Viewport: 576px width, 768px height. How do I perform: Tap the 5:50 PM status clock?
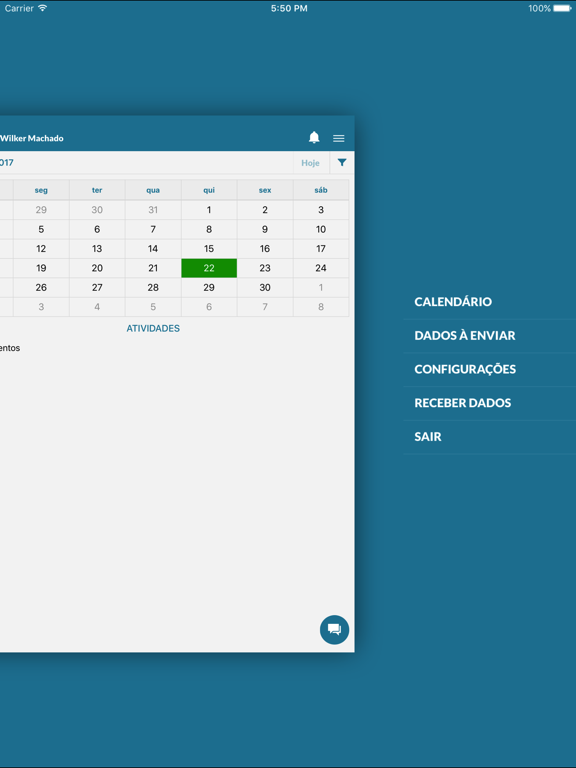289,8
